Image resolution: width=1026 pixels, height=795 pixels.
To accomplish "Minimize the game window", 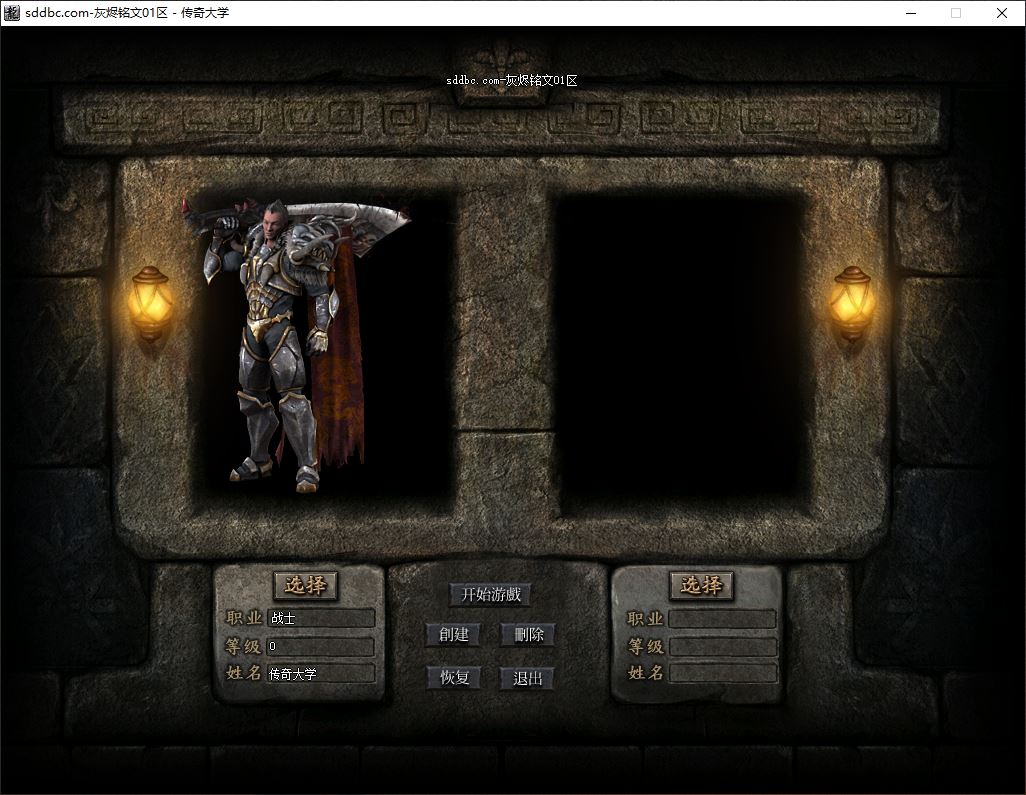I will click(x=911, y=13).
